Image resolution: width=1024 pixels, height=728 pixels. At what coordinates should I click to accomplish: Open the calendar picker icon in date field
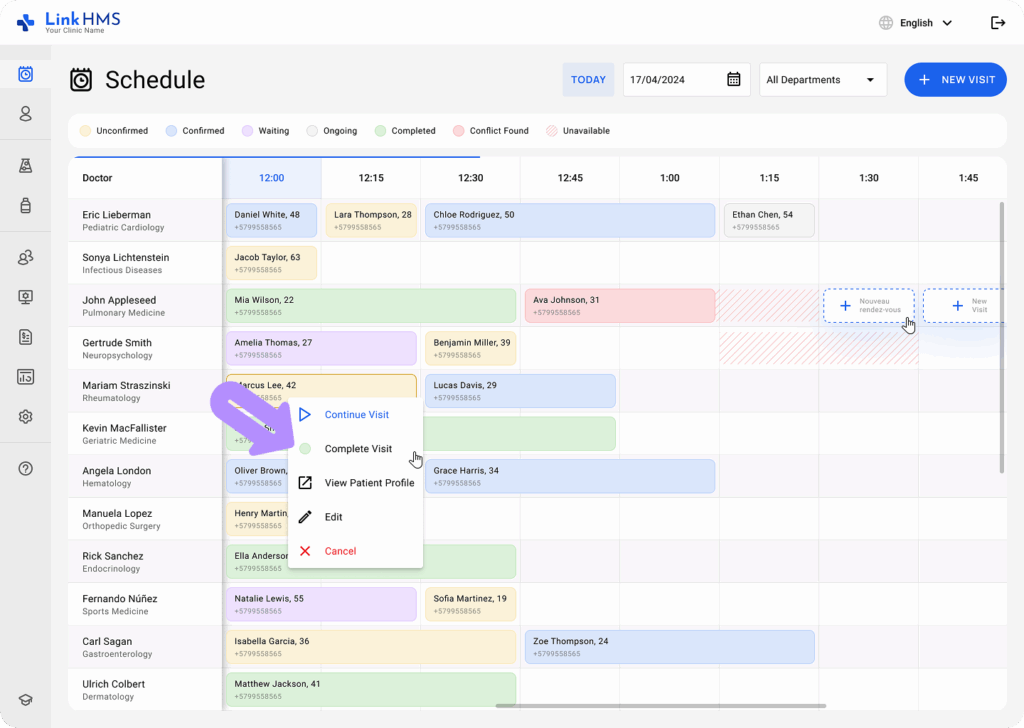(733, 80)
